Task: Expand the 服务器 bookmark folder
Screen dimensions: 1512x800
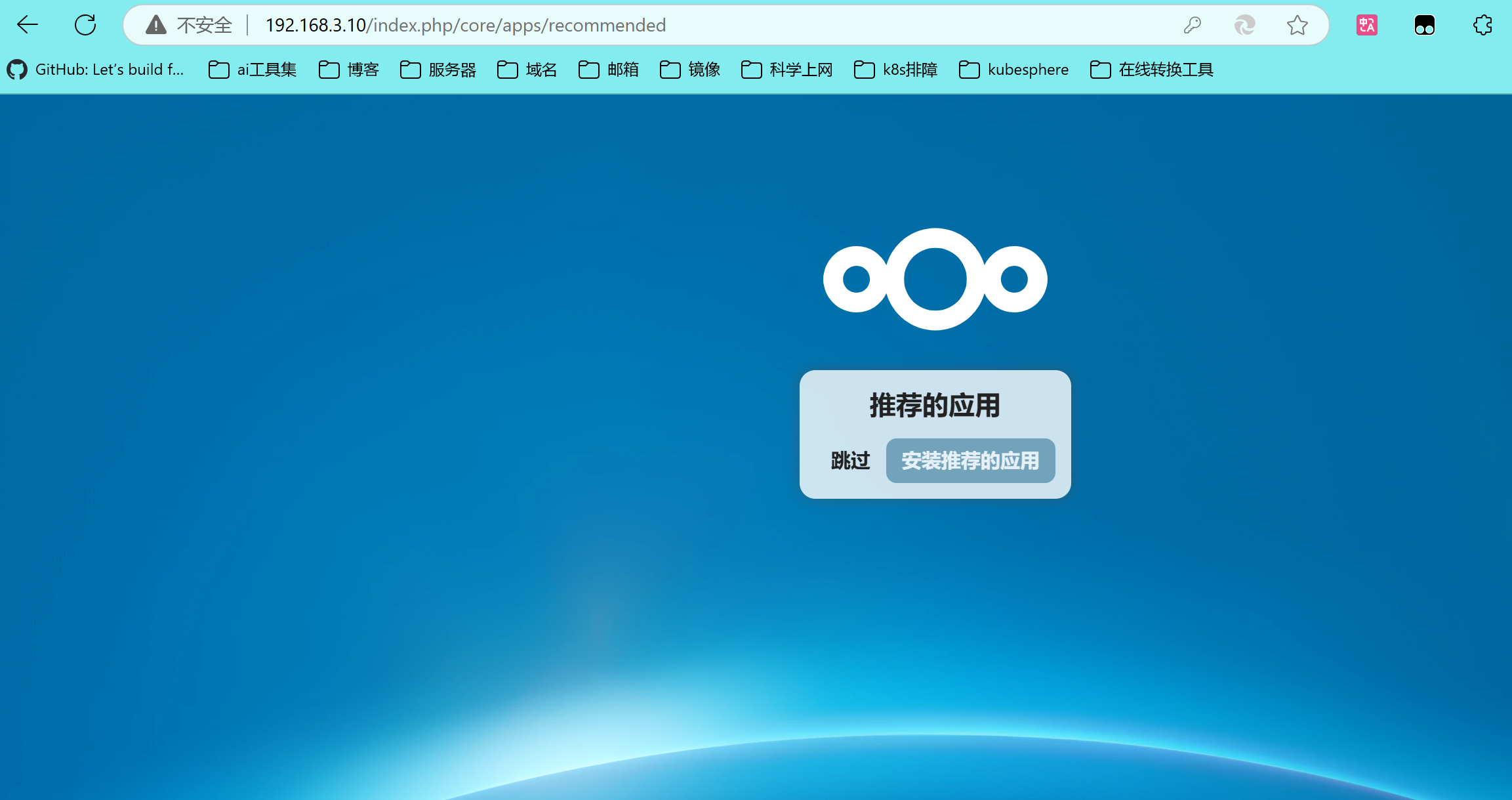Action: click(x=438, y=70)
